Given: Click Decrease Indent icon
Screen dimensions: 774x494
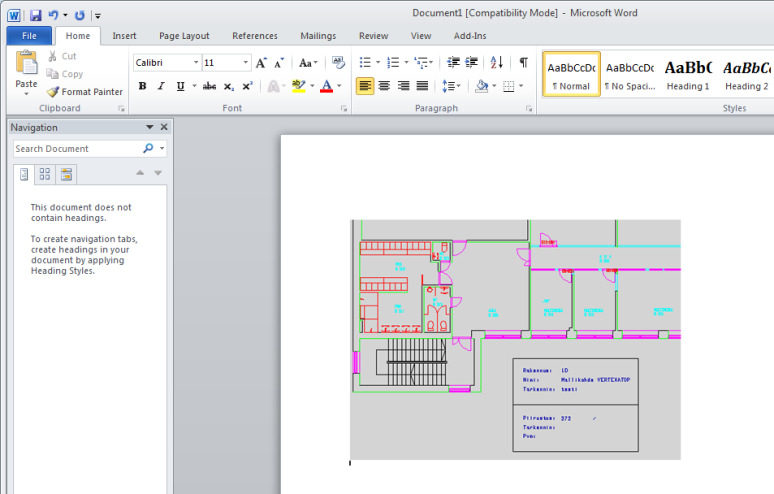Looking at the screenshot, I should 453,62.
